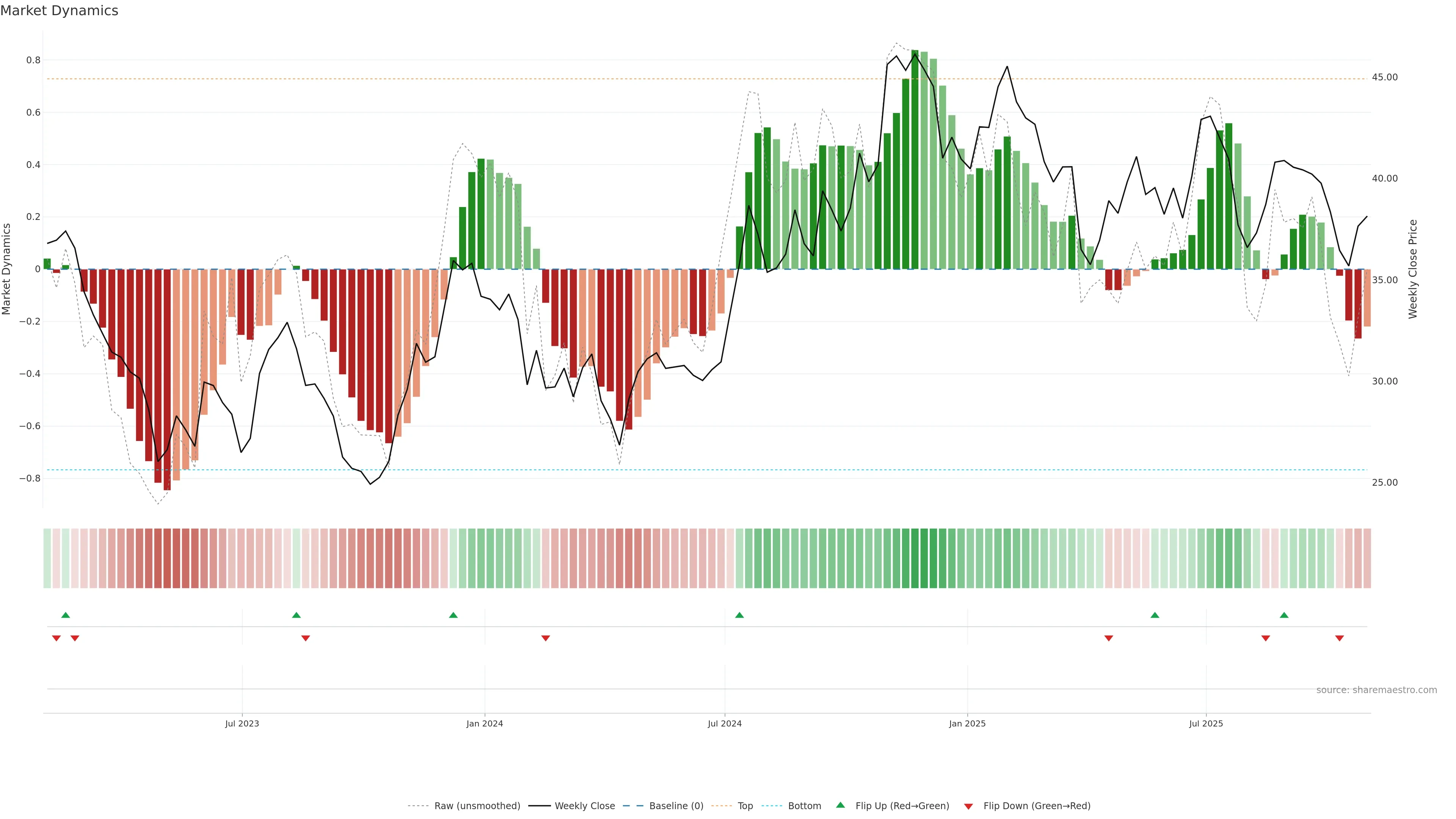The width and height of the screenshot is (1456, 819).
Task: Click the red Flip Down triangle after Jan 2024
Action: [x=546, y=638]
